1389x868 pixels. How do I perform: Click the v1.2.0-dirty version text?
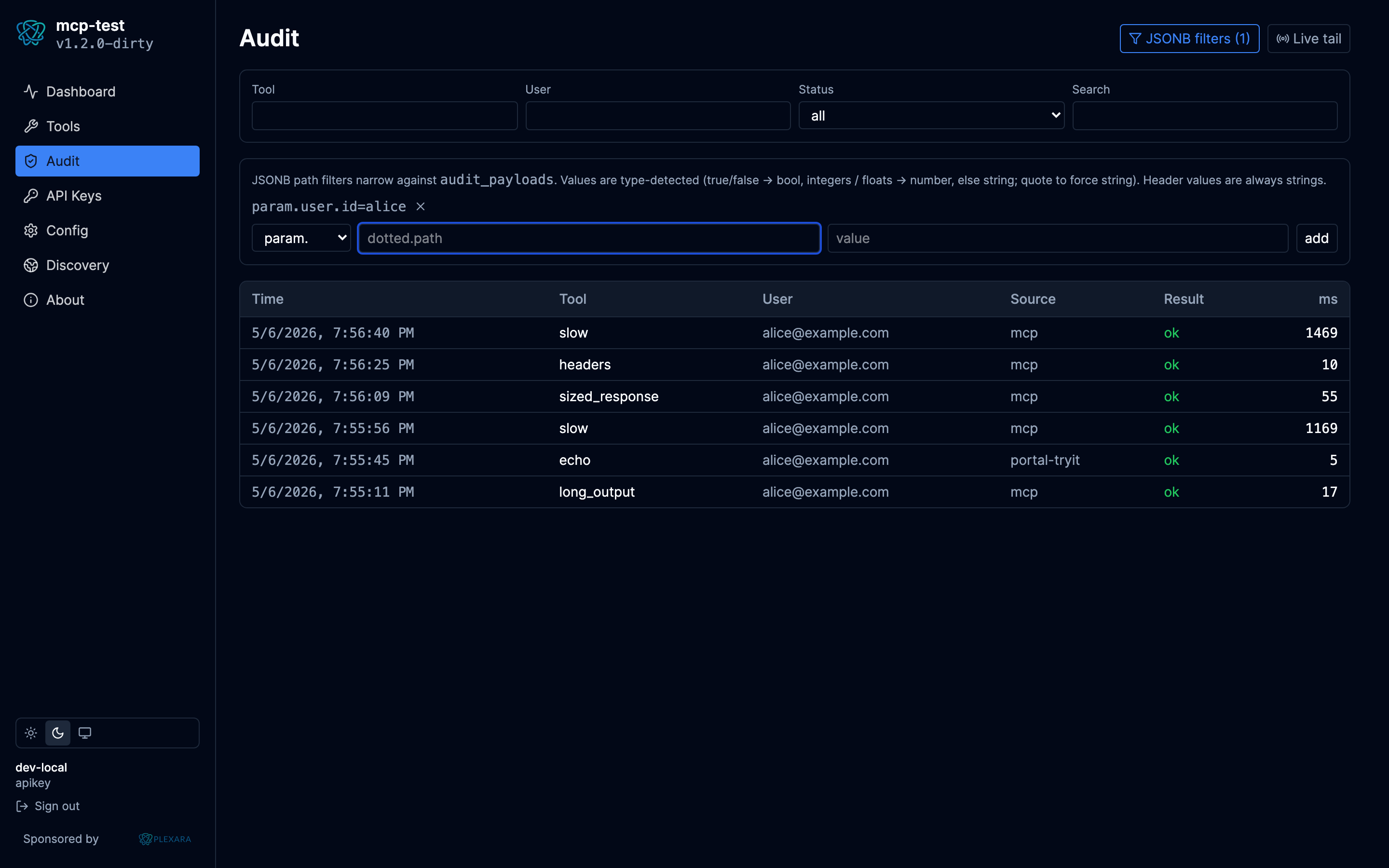[x=105, y=43]
